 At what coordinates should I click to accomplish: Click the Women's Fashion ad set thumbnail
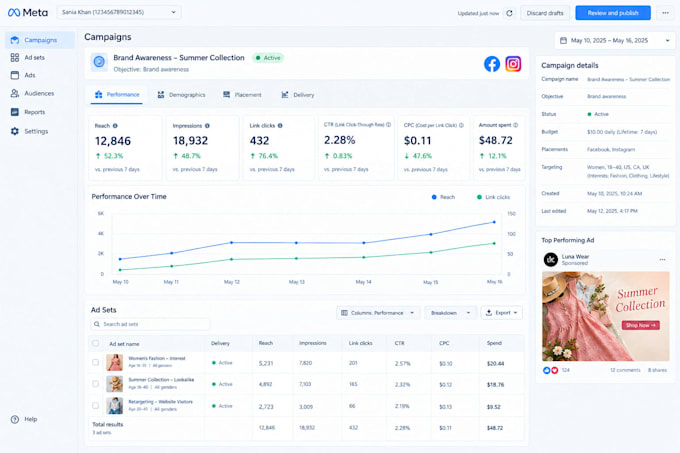click(x=114, y=362)
